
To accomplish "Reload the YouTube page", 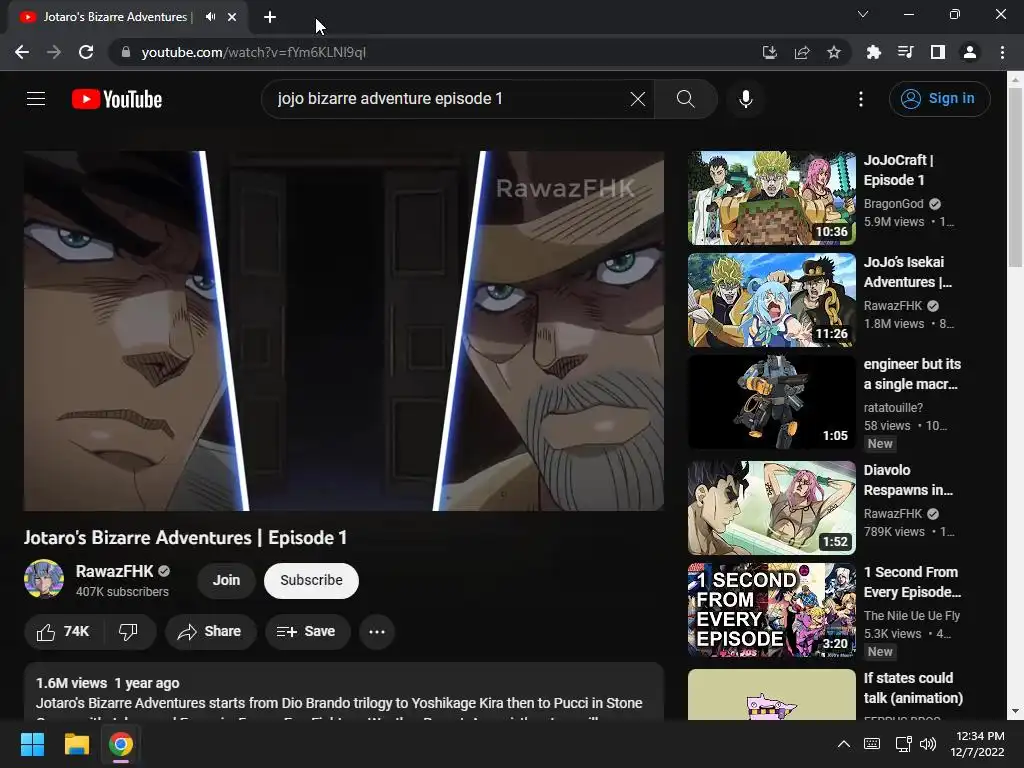I will 86,52.
